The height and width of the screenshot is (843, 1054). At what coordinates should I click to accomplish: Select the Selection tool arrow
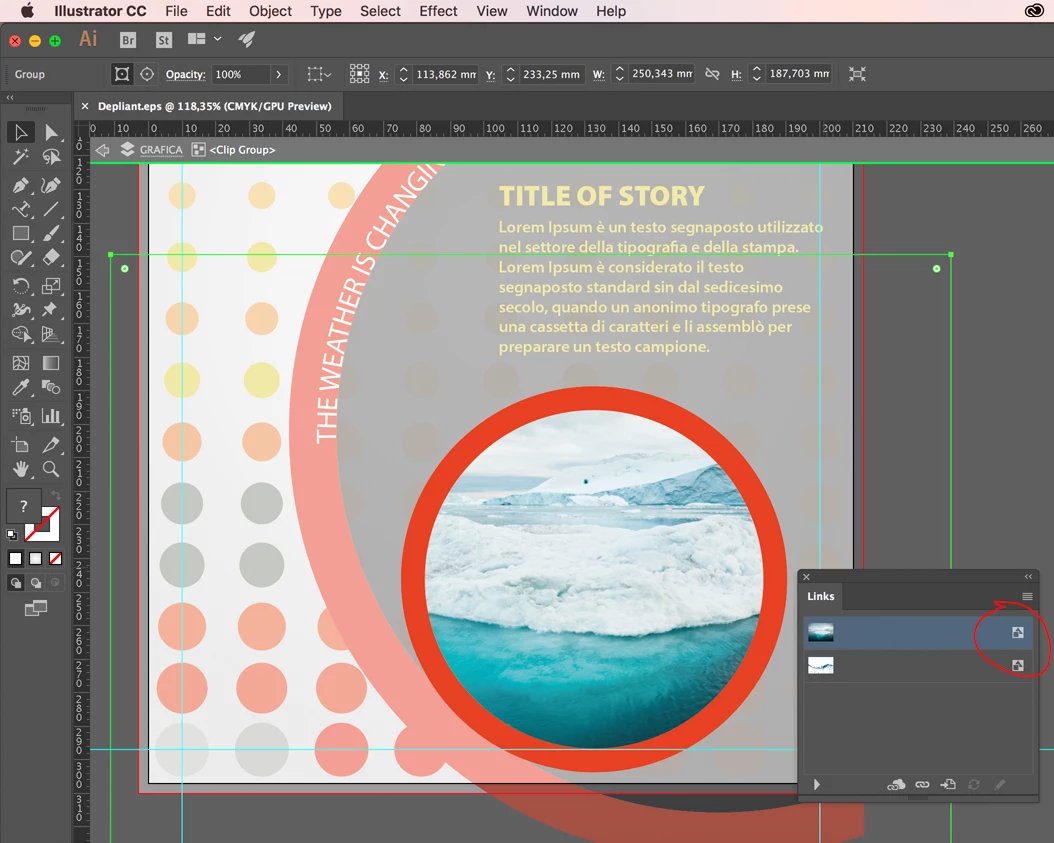pos(21,132)
